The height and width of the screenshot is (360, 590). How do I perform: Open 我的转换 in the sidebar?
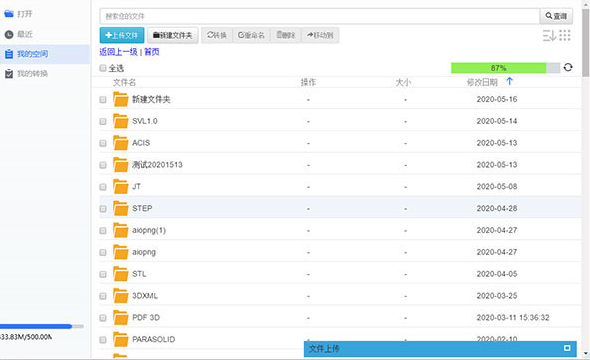[26, 73]
